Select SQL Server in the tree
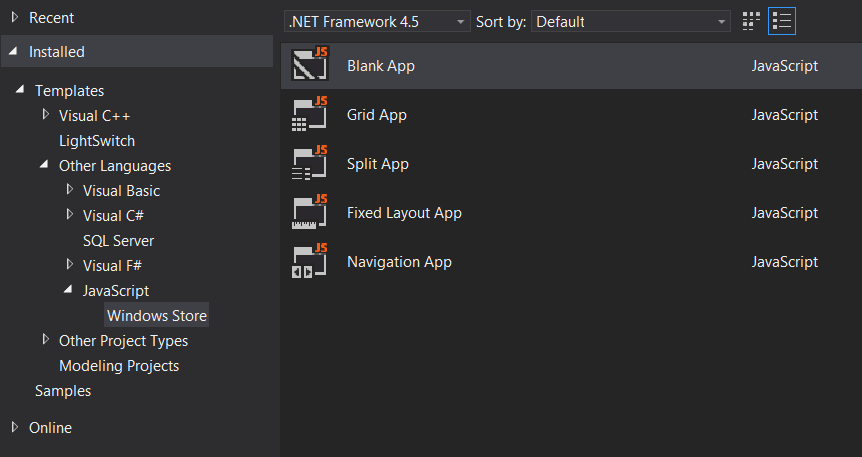The width and height of the screenshot is (862, 457). pos(118,241)
